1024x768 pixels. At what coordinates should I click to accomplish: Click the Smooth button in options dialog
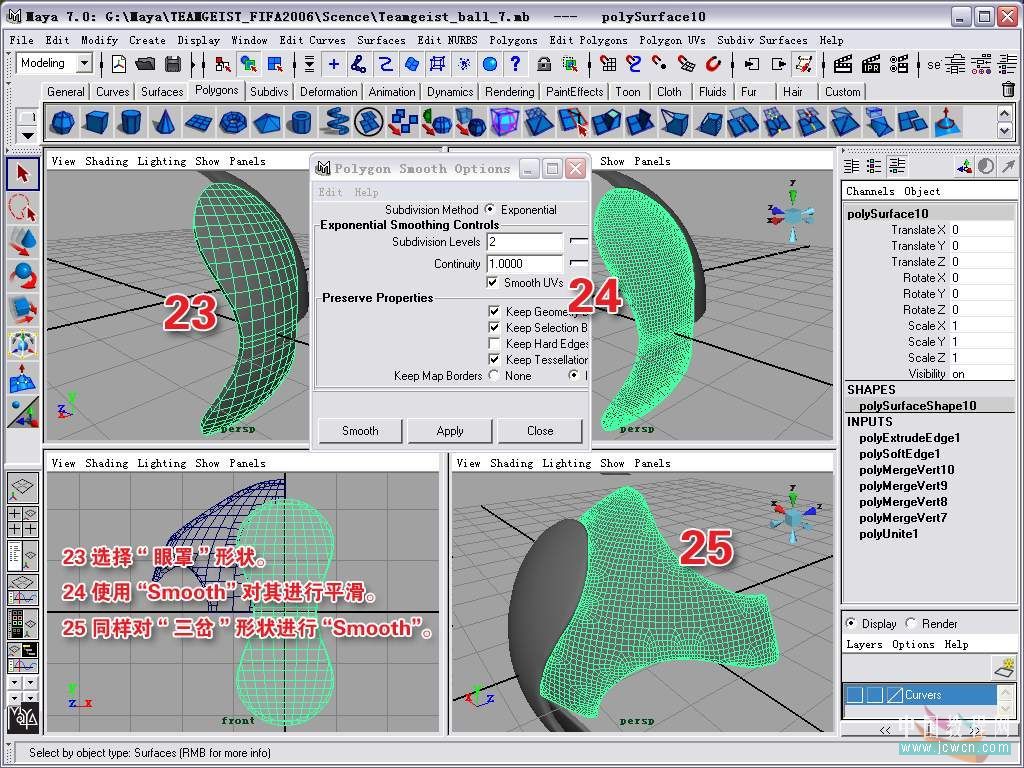[x=360, y=430]
